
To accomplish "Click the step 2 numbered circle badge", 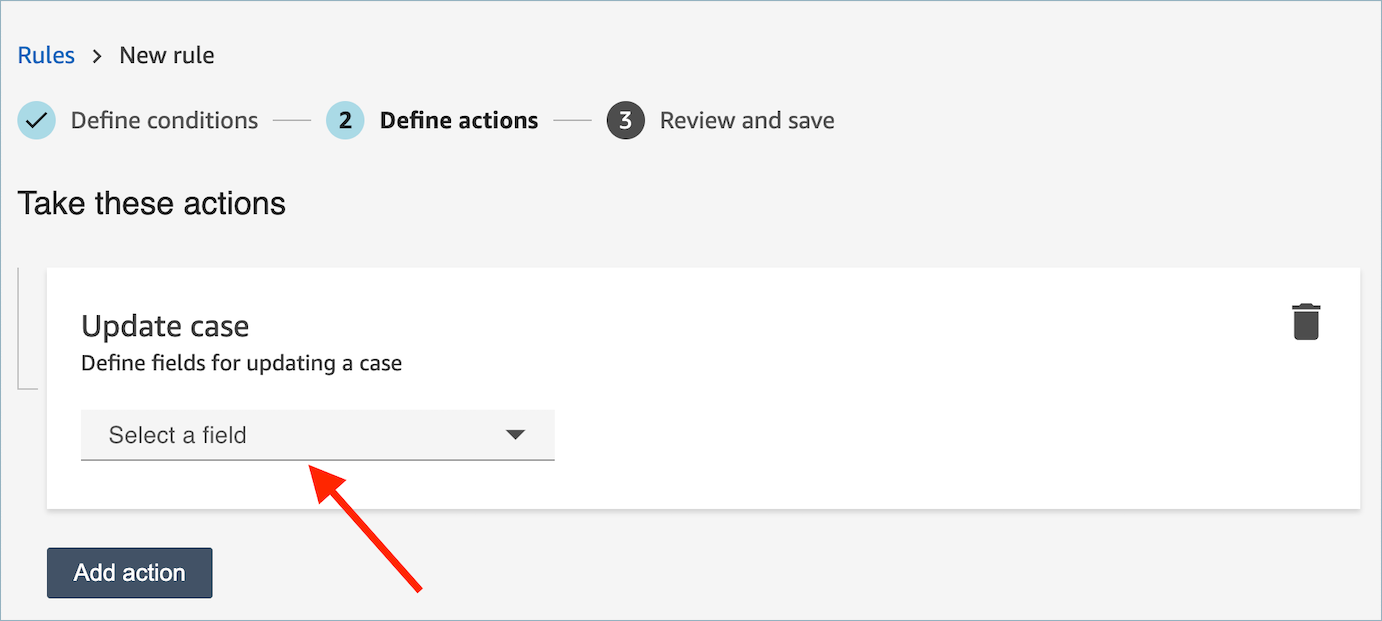I will coord(344,120).
